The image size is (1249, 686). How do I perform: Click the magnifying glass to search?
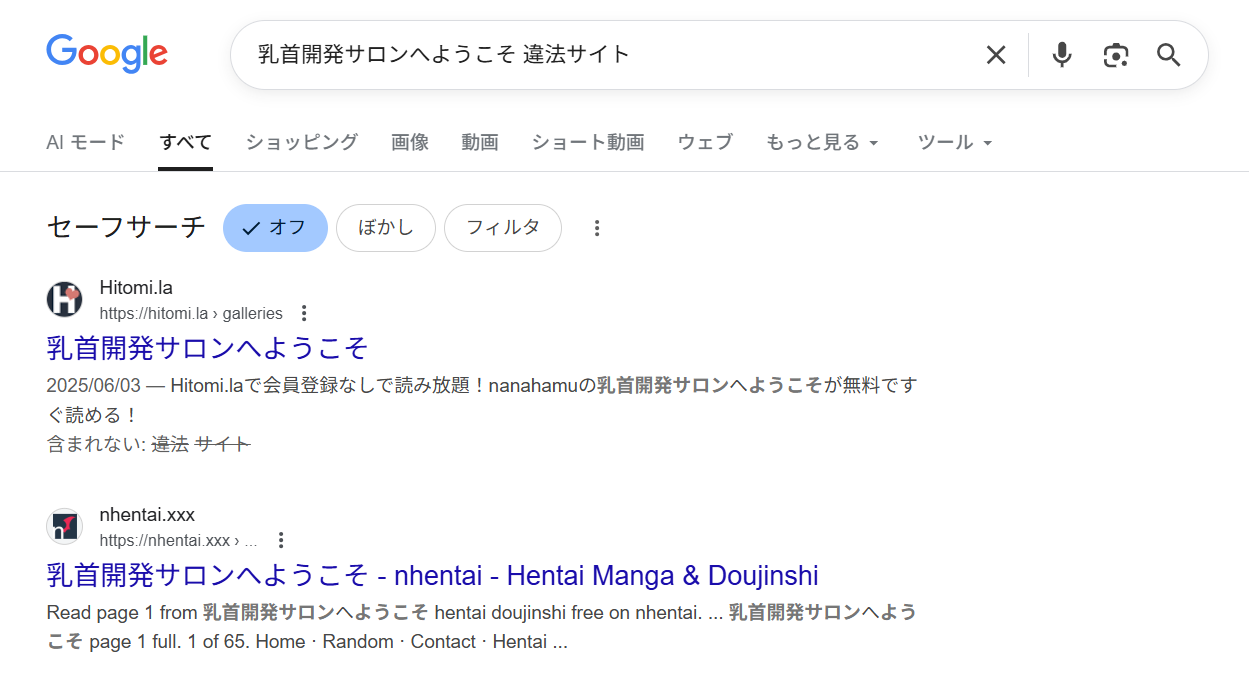1168,55
